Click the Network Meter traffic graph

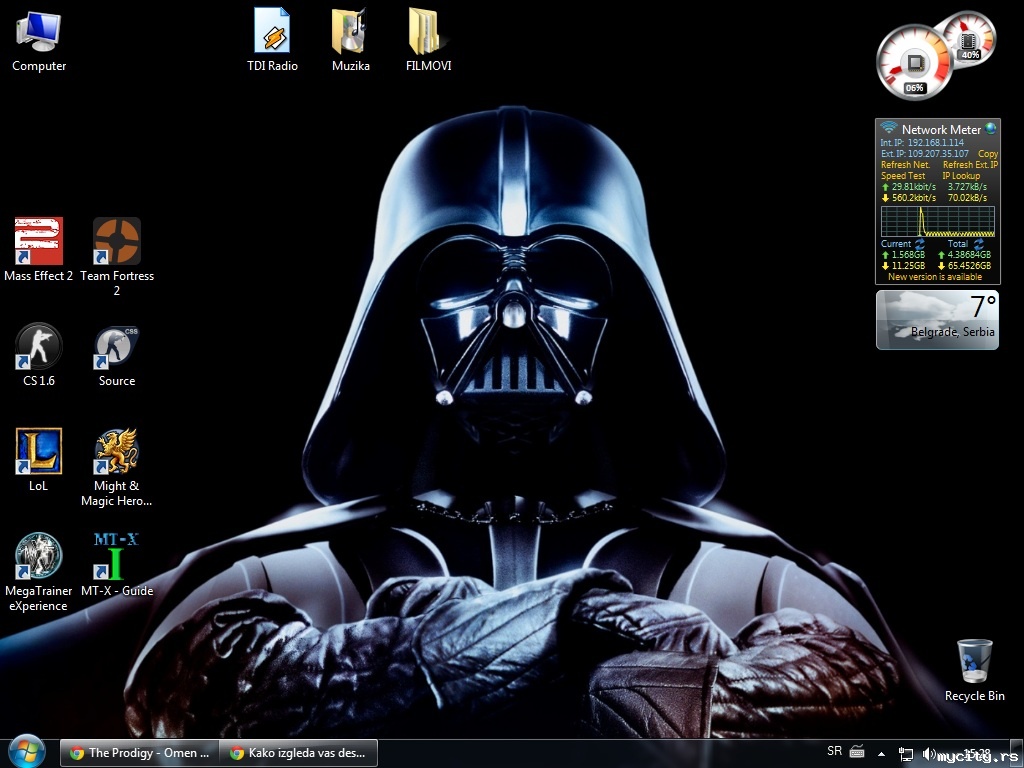938,221
